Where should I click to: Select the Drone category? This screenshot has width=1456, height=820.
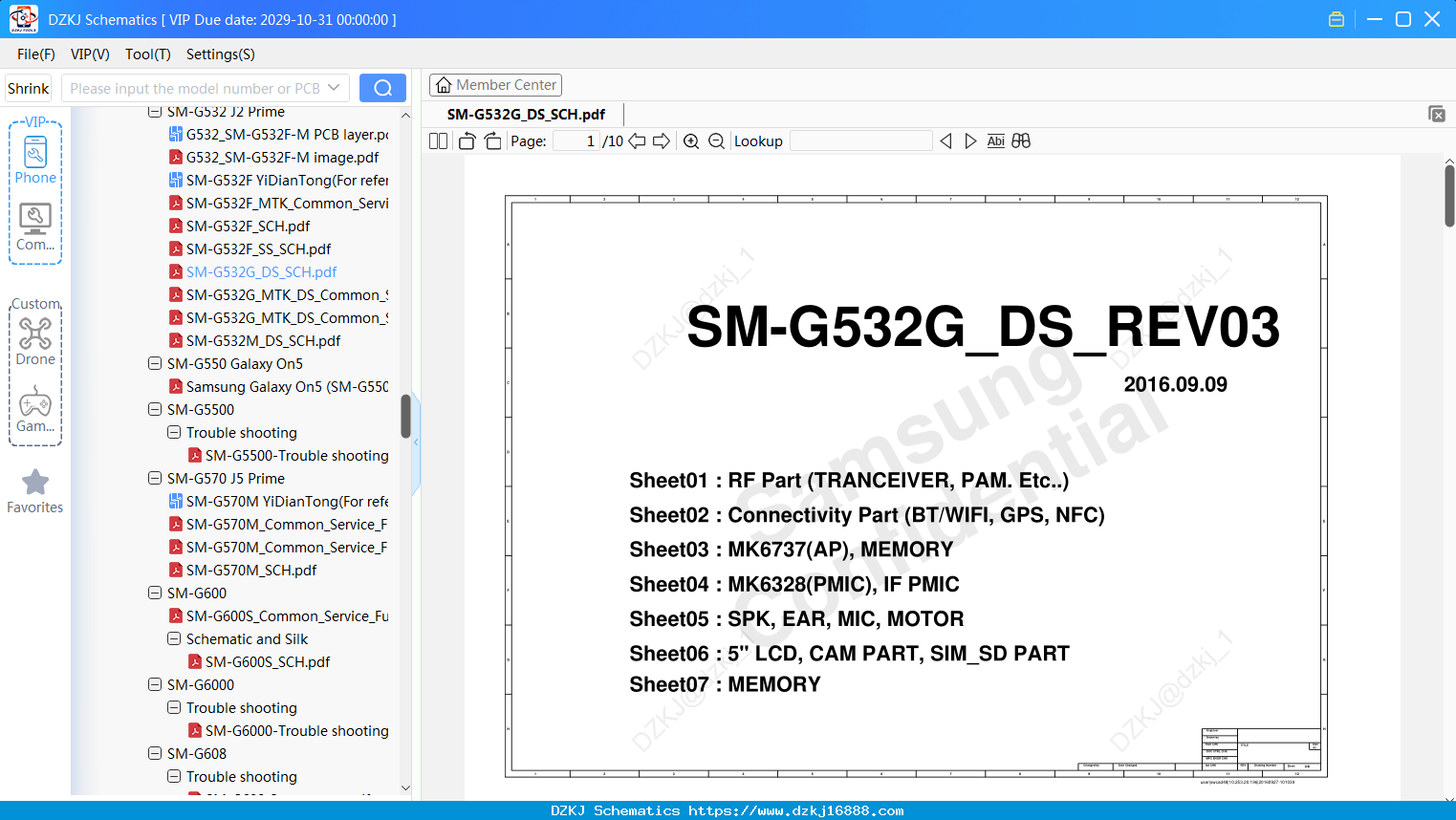[35, 341]
